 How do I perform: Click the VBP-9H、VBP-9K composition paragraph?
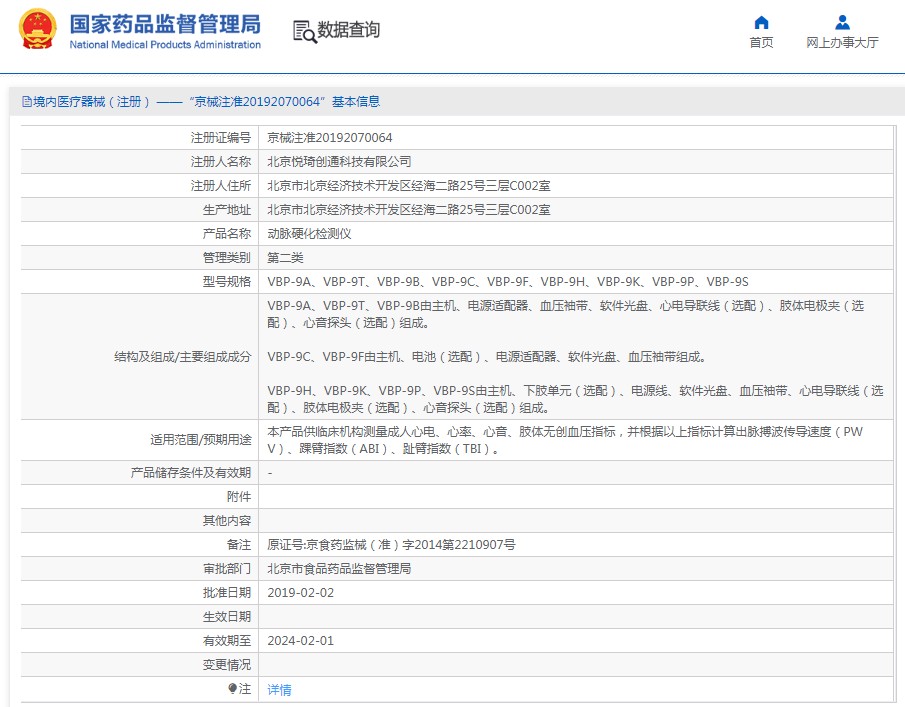tap(575, 399)
